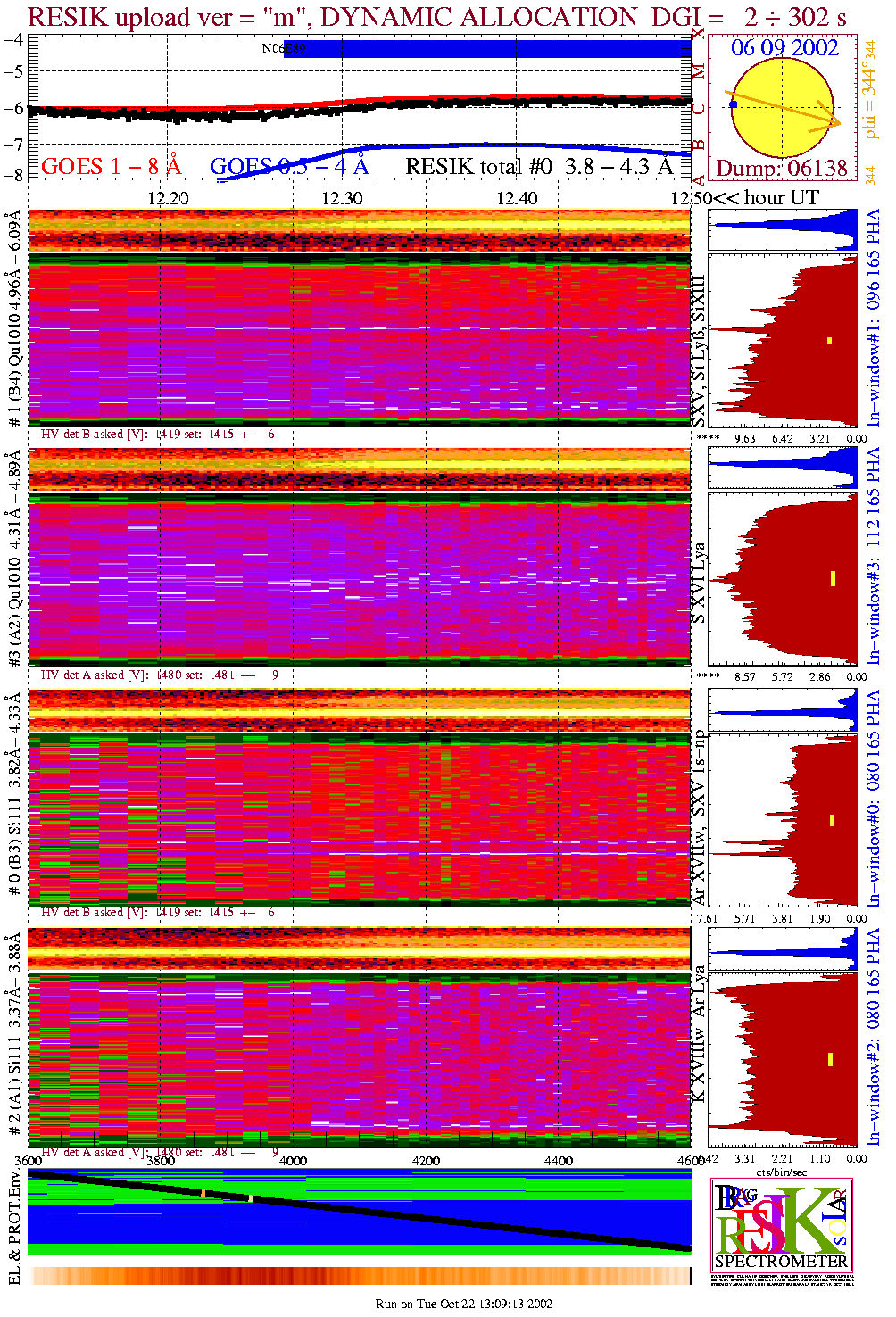Click the blue PHA histogram above In-window#1
The image size is (896, 1317).
783,230
